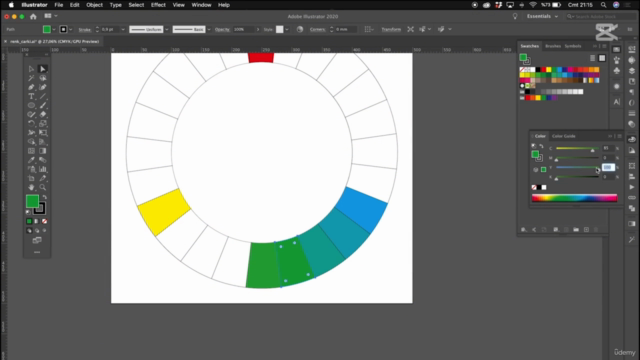This screenshot has width=640, height=360.
Task: Switch to Draw Normal mode
Action: (x=29, y=231)
